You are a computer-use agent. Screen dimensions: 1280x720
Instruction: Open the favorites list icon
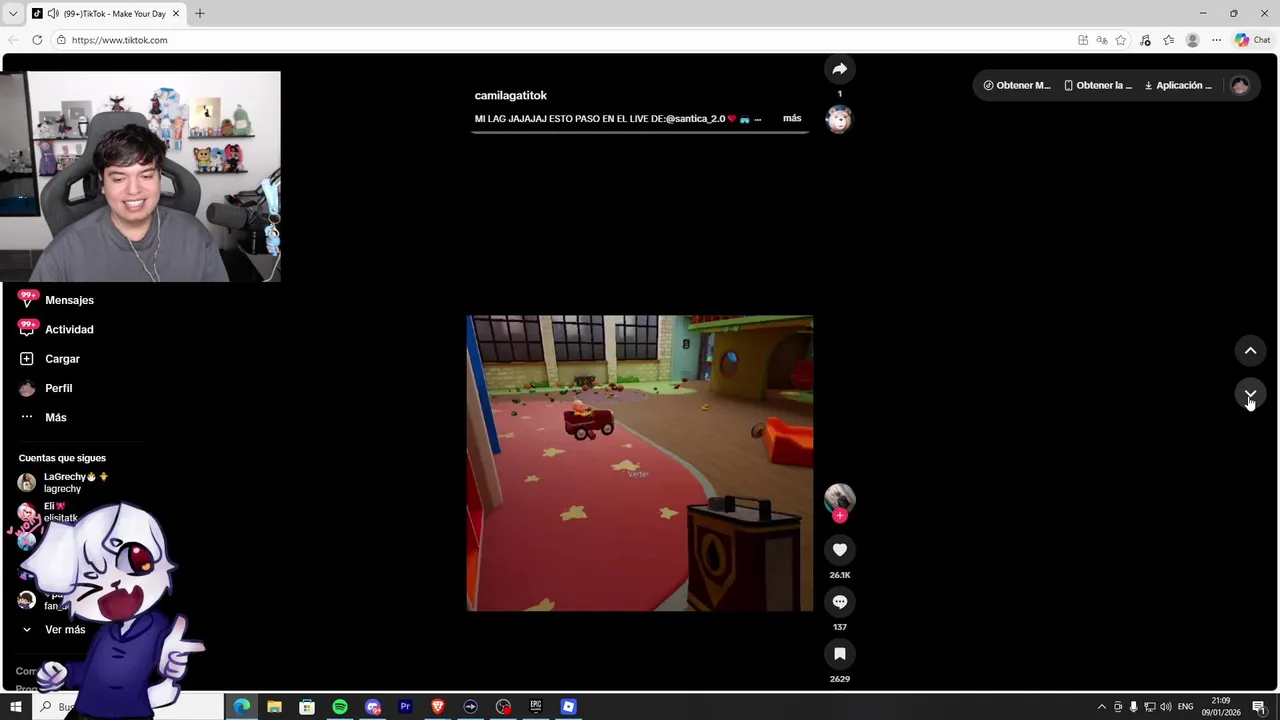click(1168, 40)
